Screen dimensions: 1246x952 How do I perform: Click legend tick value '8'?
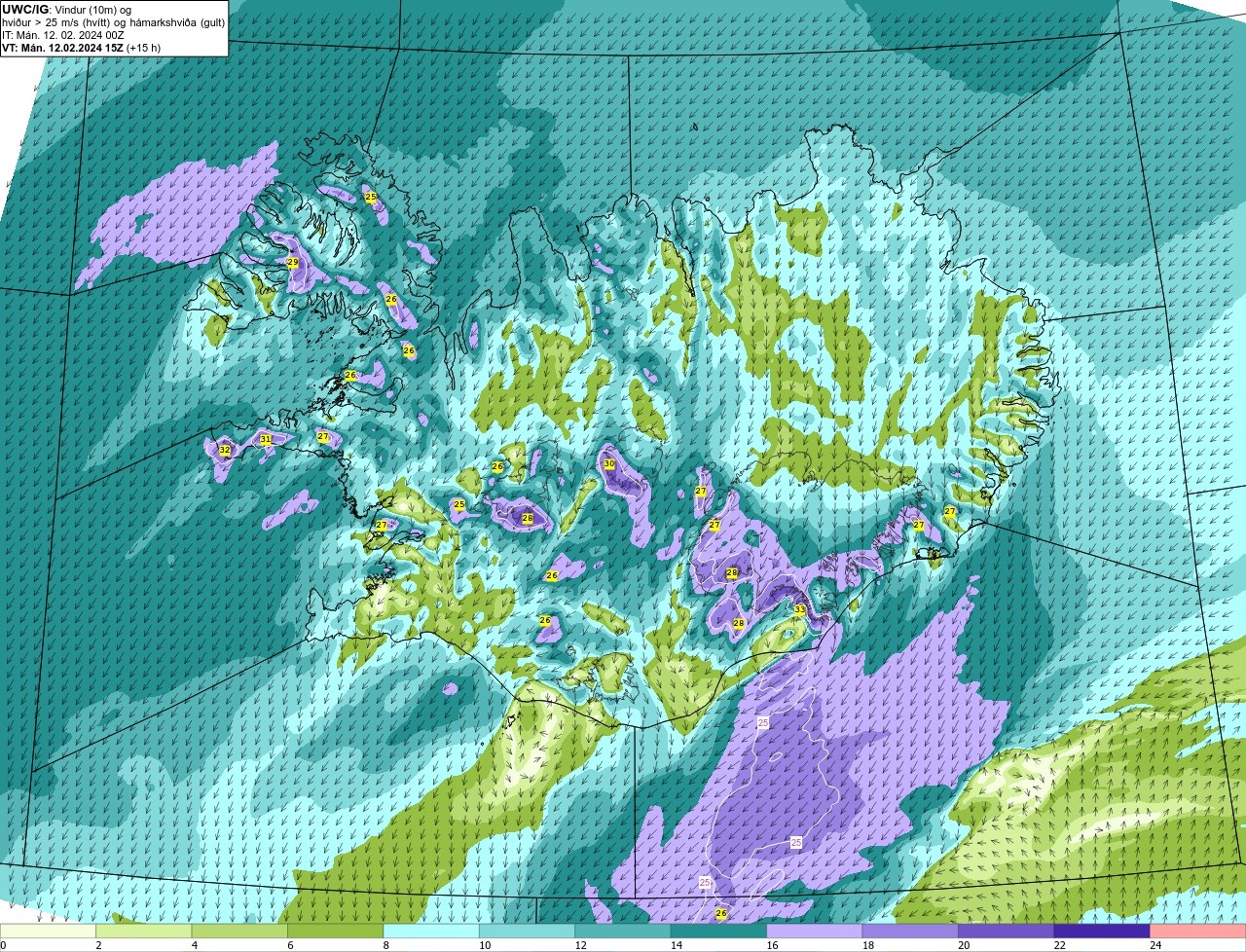(x=385, y=945)
